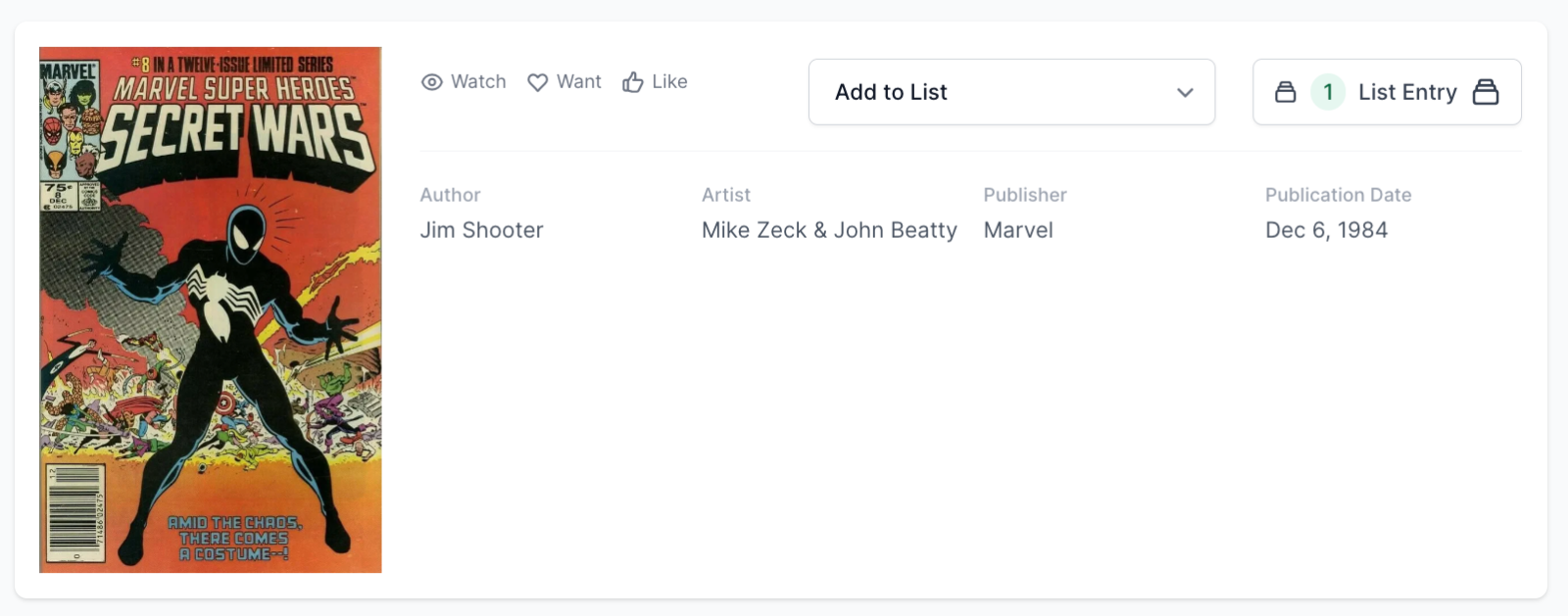This screenshot has height=616, width=1568.
Task: Click artist Mike Zeck & John Beatty
Action: coord(829,230)
